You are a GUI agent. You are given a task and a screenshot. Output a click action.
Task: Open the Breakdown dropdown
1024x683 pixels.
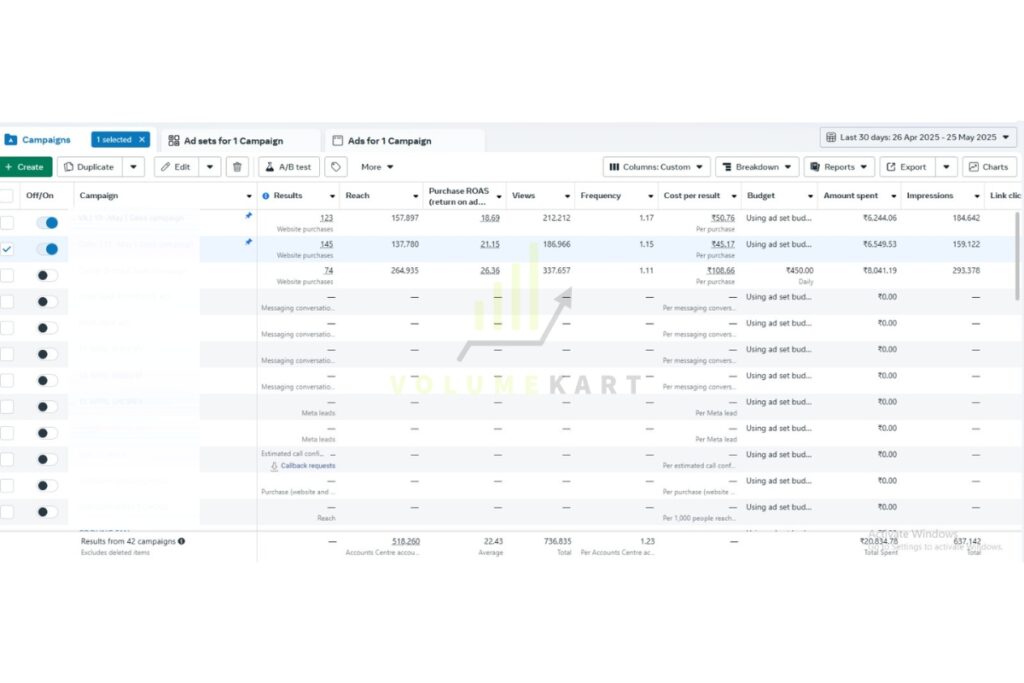(x=757, y=167)
